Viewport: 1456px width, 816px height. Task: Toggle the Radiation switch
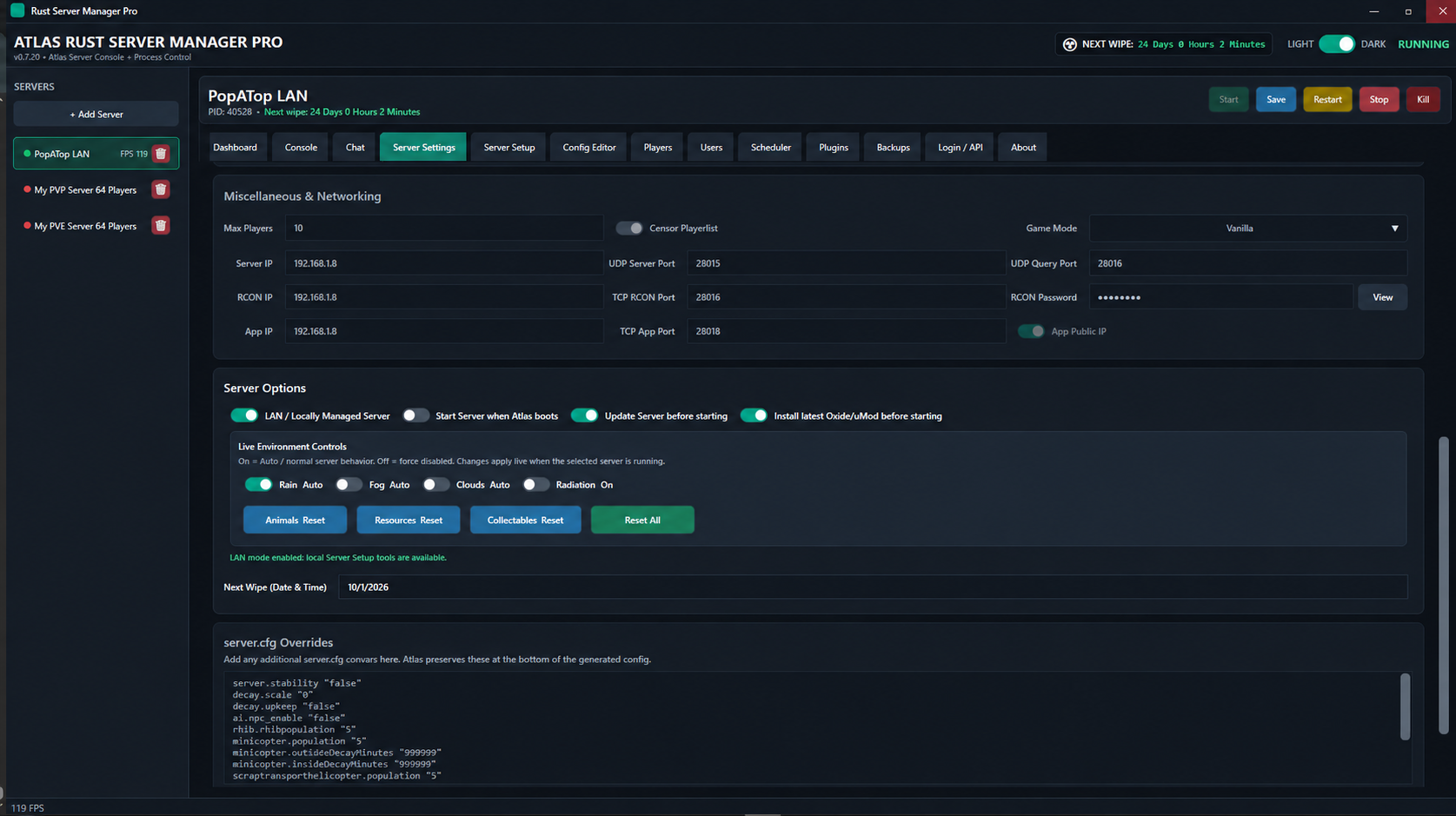[x=535, y=485]
